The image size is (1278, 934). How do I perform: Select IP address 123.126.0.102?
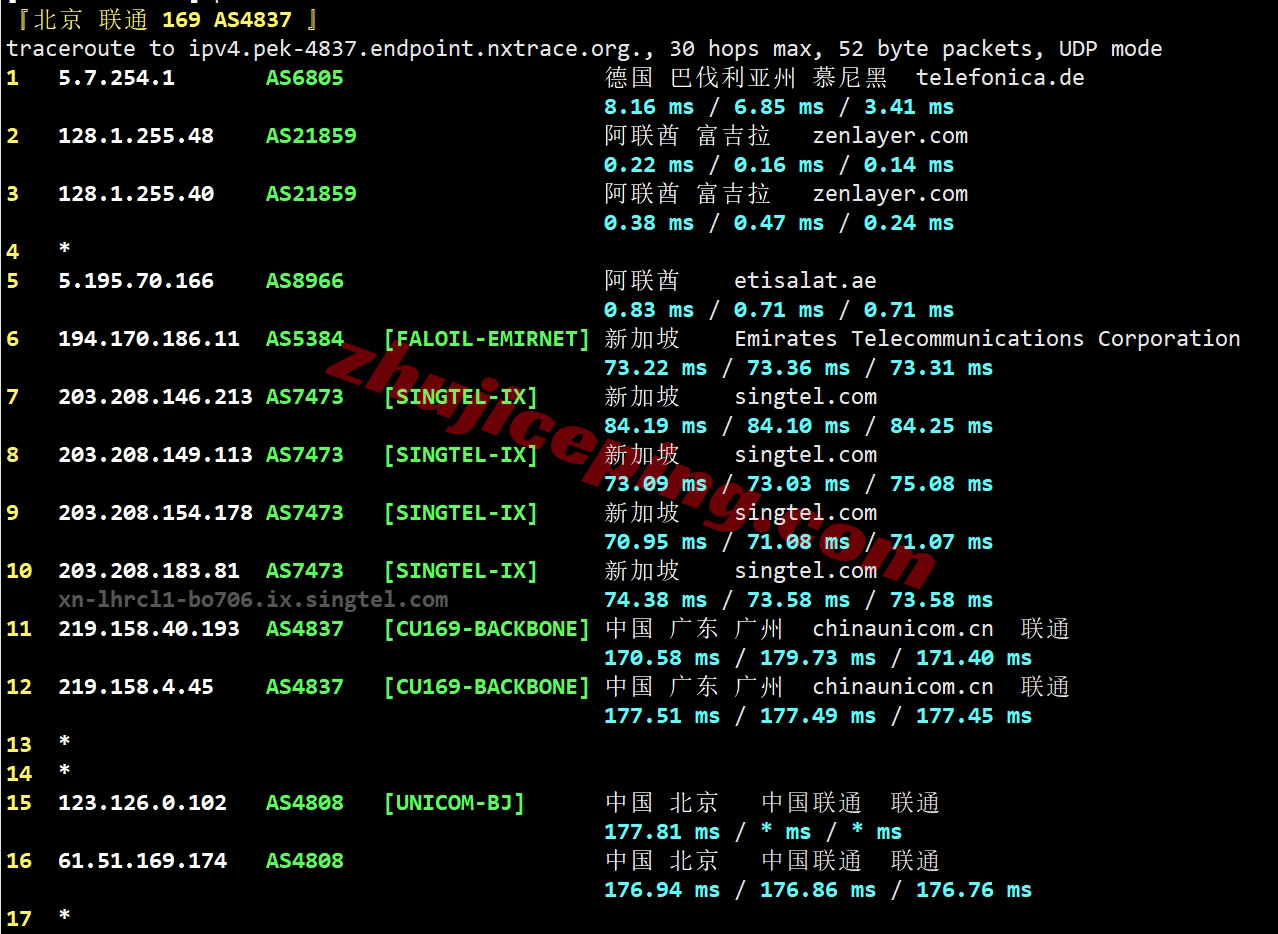coord(142,803)
